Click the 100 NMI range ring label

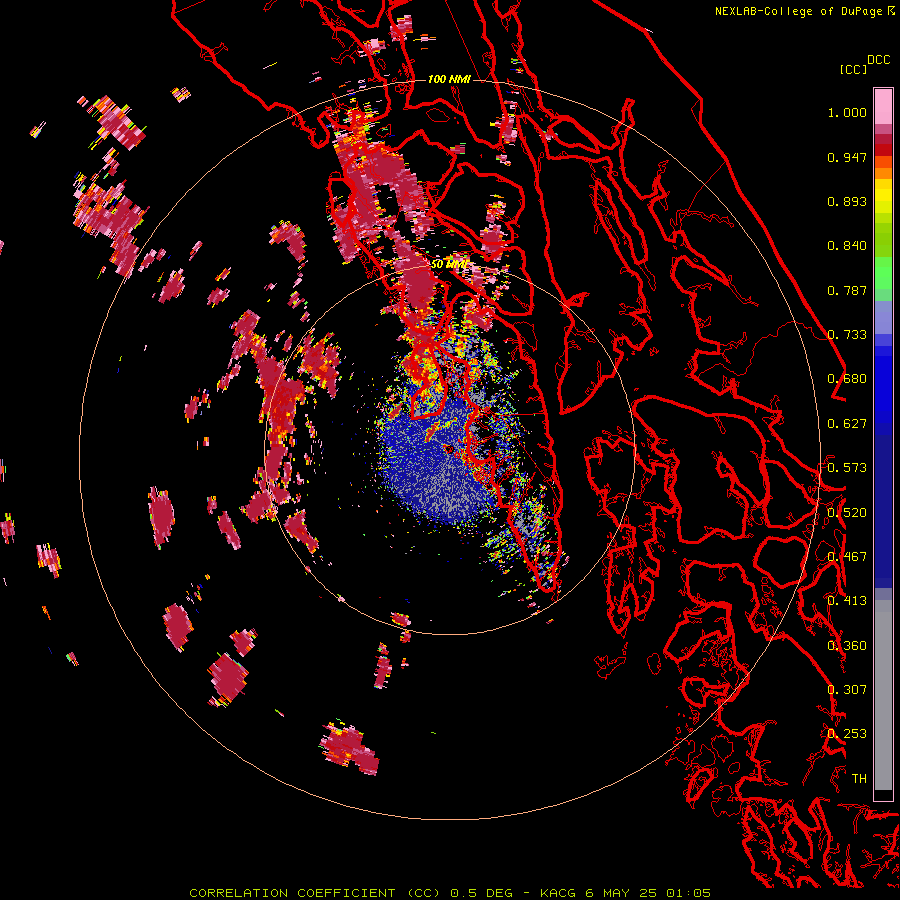pyautogui.click(x=449, y=79)
